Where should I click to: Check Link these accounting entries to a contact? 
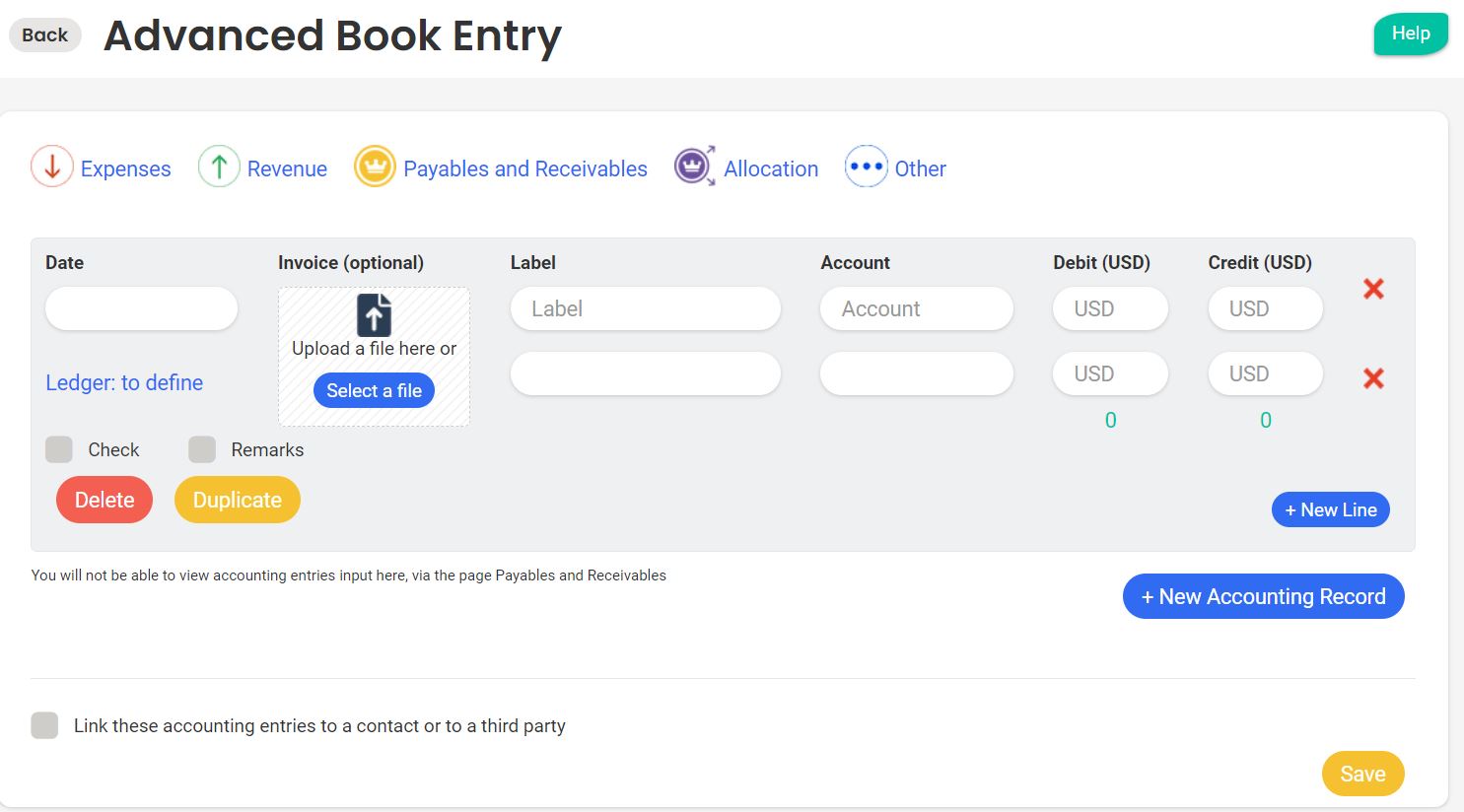45,726
